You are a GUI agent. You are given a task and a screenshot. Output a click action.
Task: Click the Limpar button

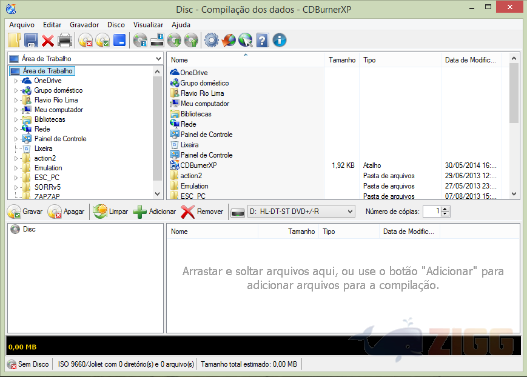[x=111, y=212]
